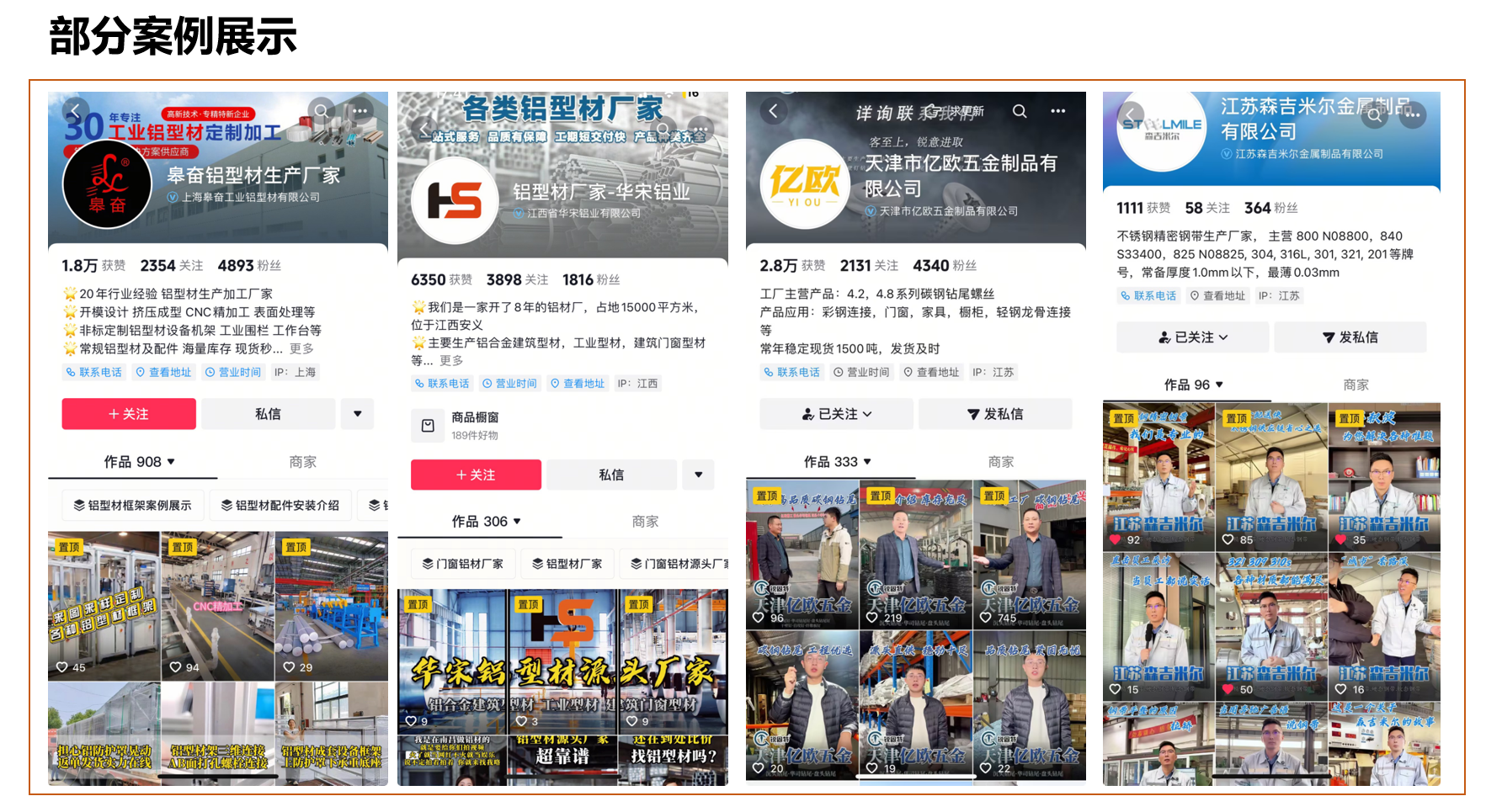
Task: View the yellow 亿欧 YI OU avatar
Action: click(x=804, y=183)
